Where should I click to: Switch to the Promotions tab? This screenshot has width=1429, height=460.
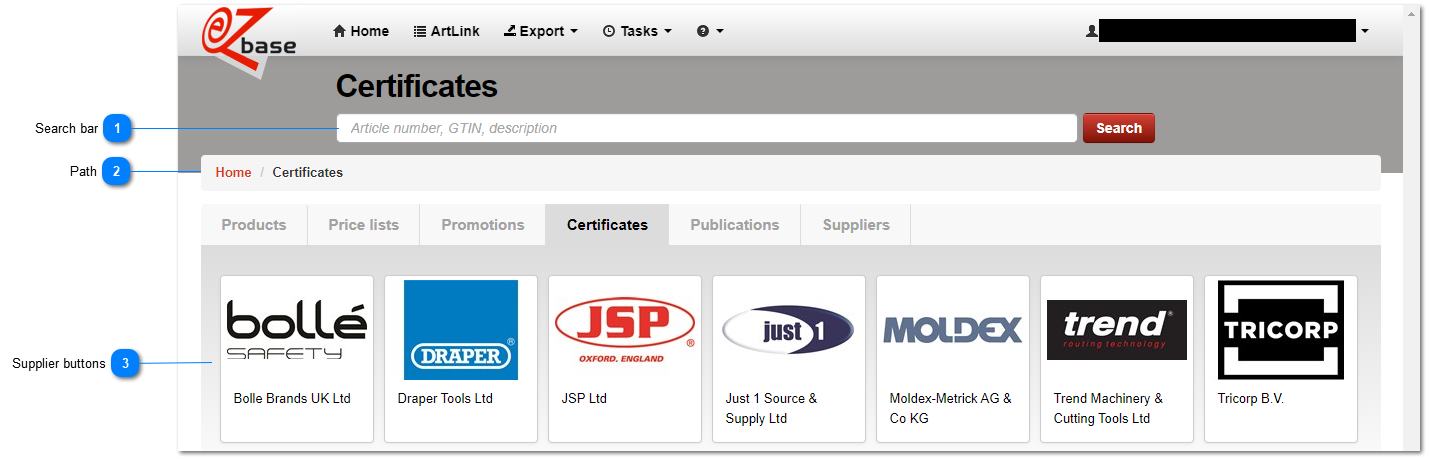pos(483,225)
